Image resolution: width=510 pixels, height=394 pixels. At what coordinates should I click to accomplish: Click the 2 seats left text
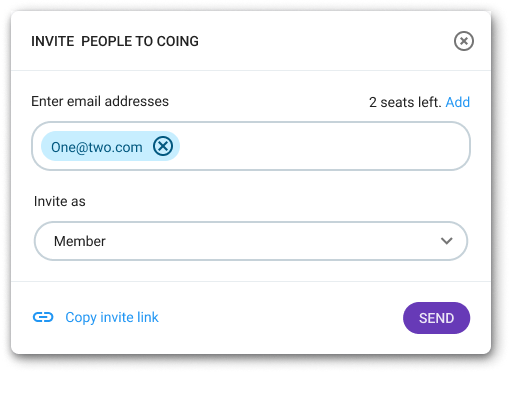pyautogui.click(x=405, y=102)
